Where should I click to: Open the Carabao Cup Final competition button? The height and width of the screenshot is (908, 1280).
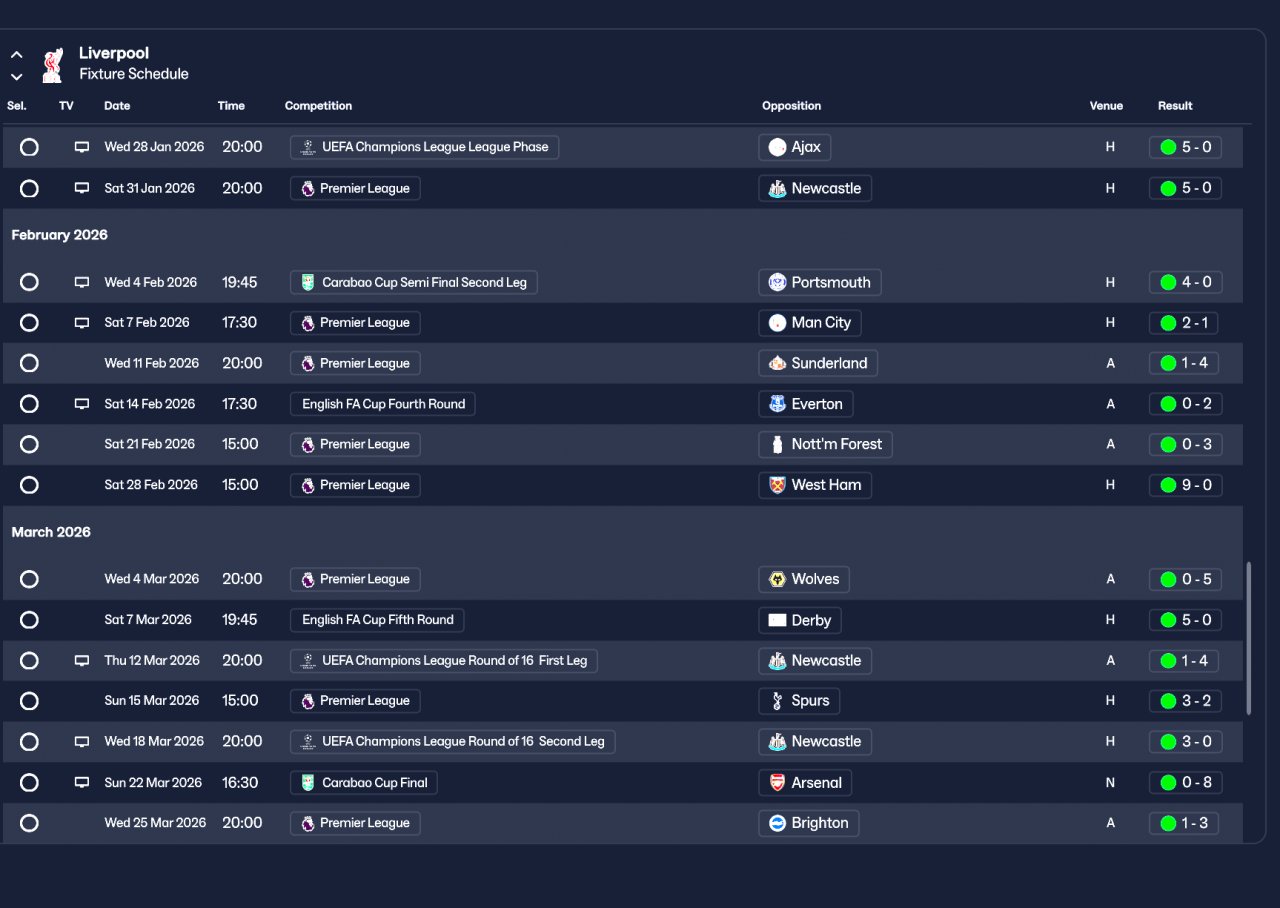point(363,782)
